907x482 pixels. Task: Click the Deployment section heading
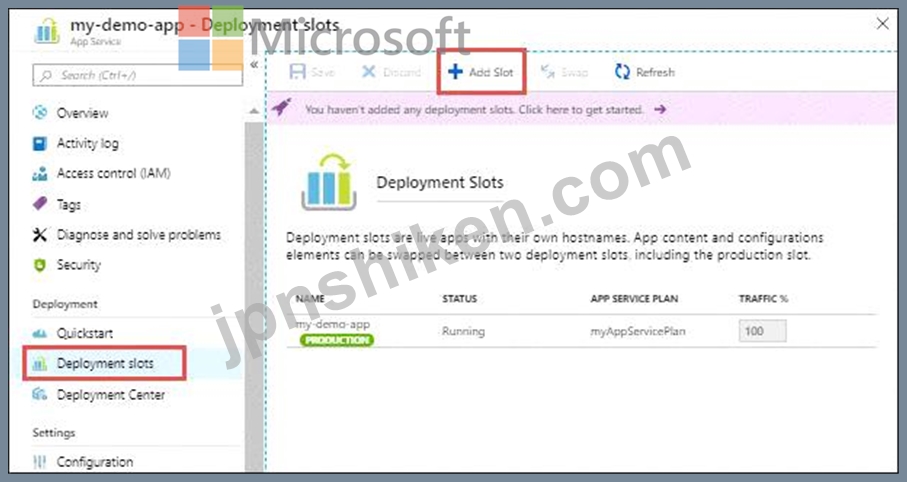click(x=65, y=304)
